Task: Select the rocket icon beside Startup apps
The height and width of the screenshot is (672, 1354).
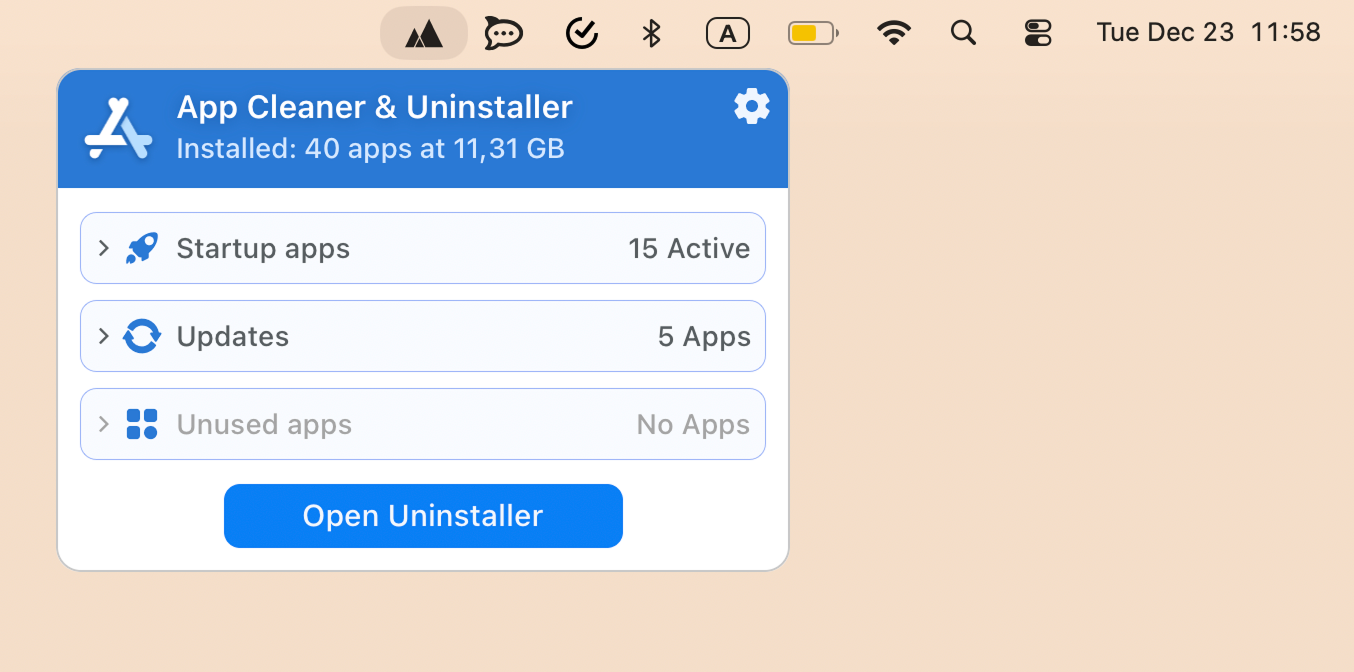Action: click(141, 247)
